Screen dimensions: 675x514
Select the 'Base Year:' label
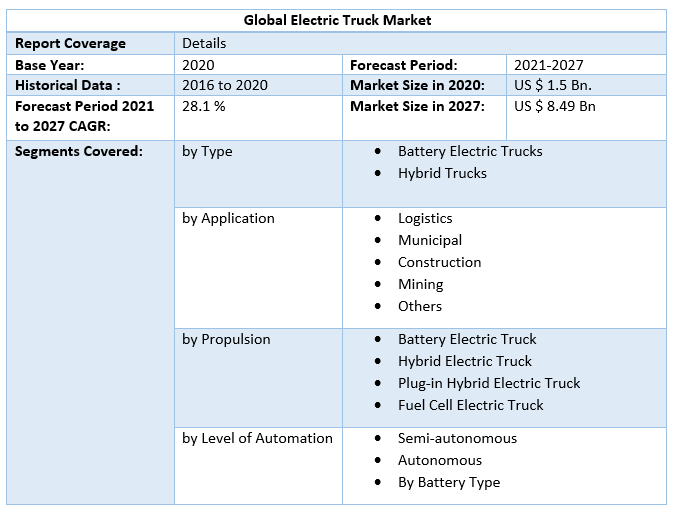point(50,64)
